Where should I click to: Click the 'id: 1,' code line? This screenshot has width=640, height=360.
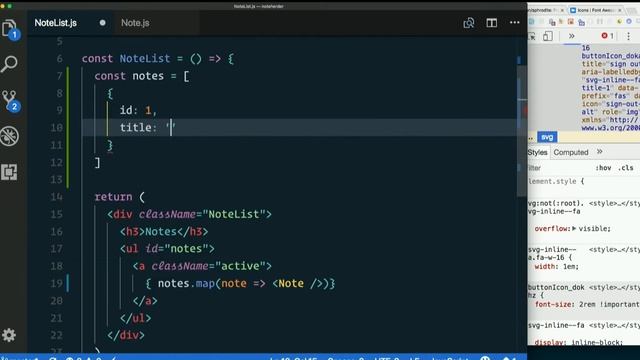click(x=138, y=110)
